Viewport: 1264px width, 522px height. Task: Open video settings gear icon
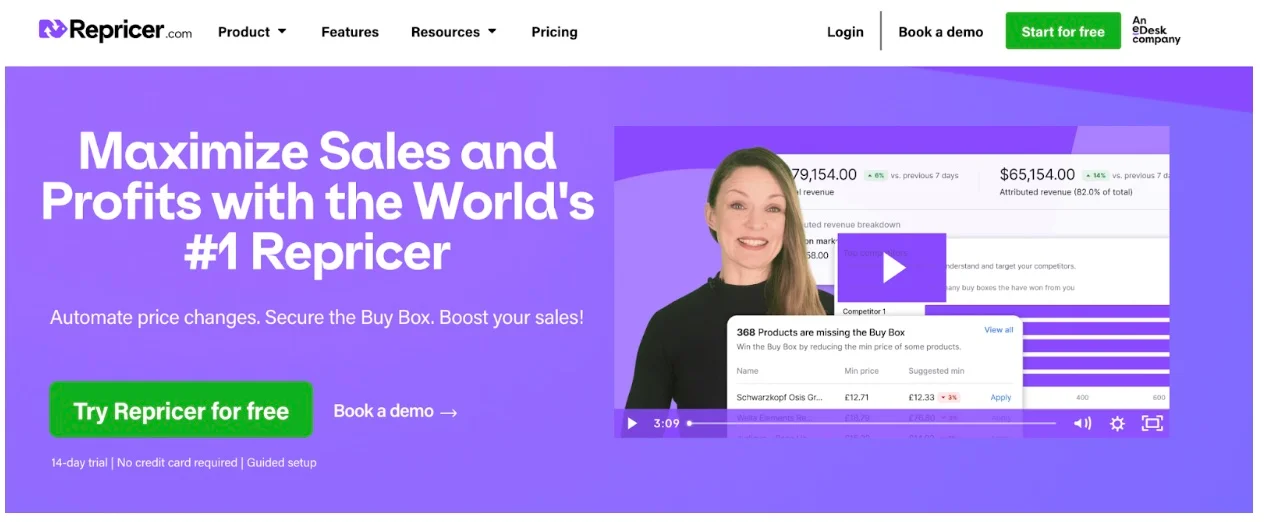tap(1117, 423)
